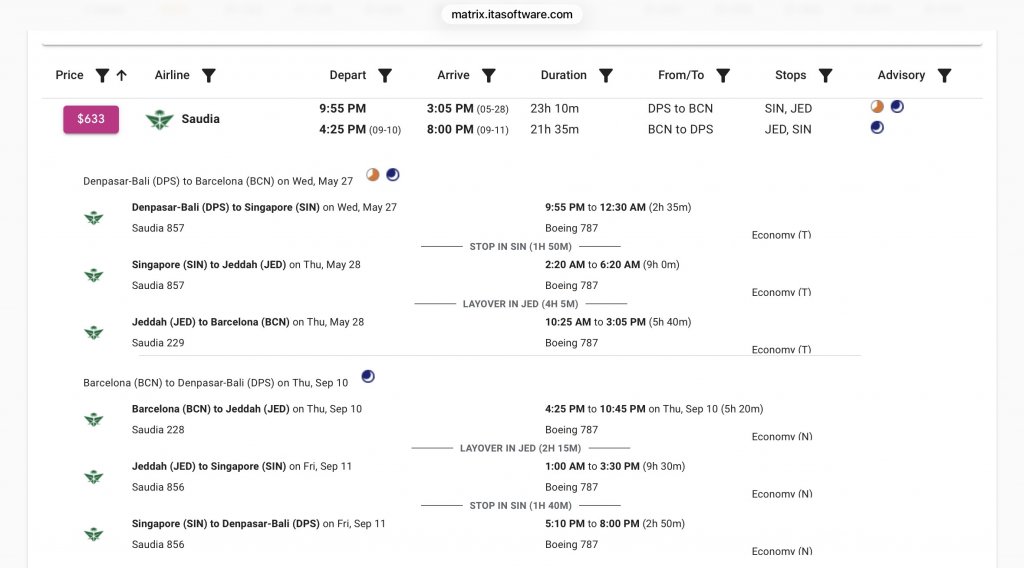Sort by price using the arrow icon

[122, 75]
